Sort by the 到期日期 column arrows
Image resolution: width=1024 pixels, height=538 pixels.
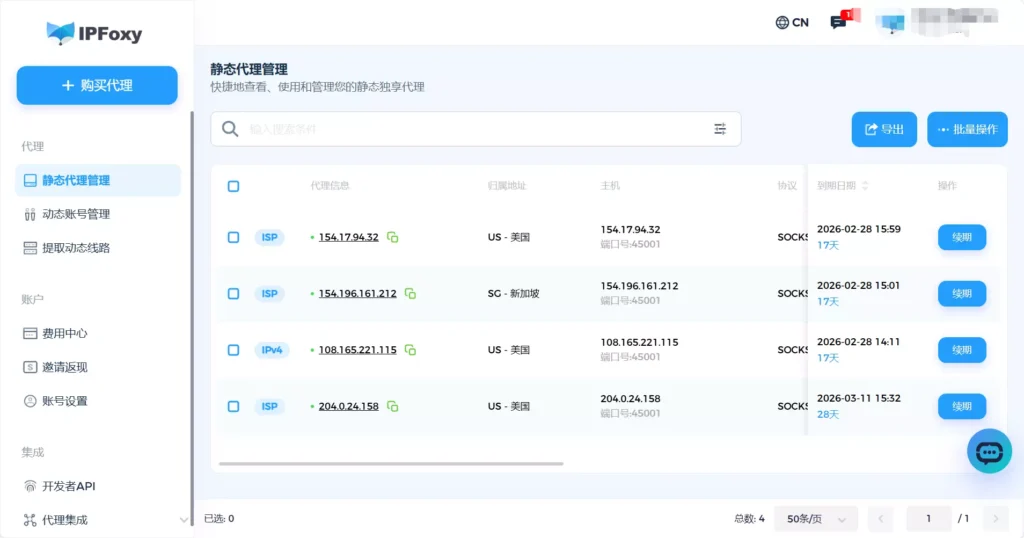(865, 186)
